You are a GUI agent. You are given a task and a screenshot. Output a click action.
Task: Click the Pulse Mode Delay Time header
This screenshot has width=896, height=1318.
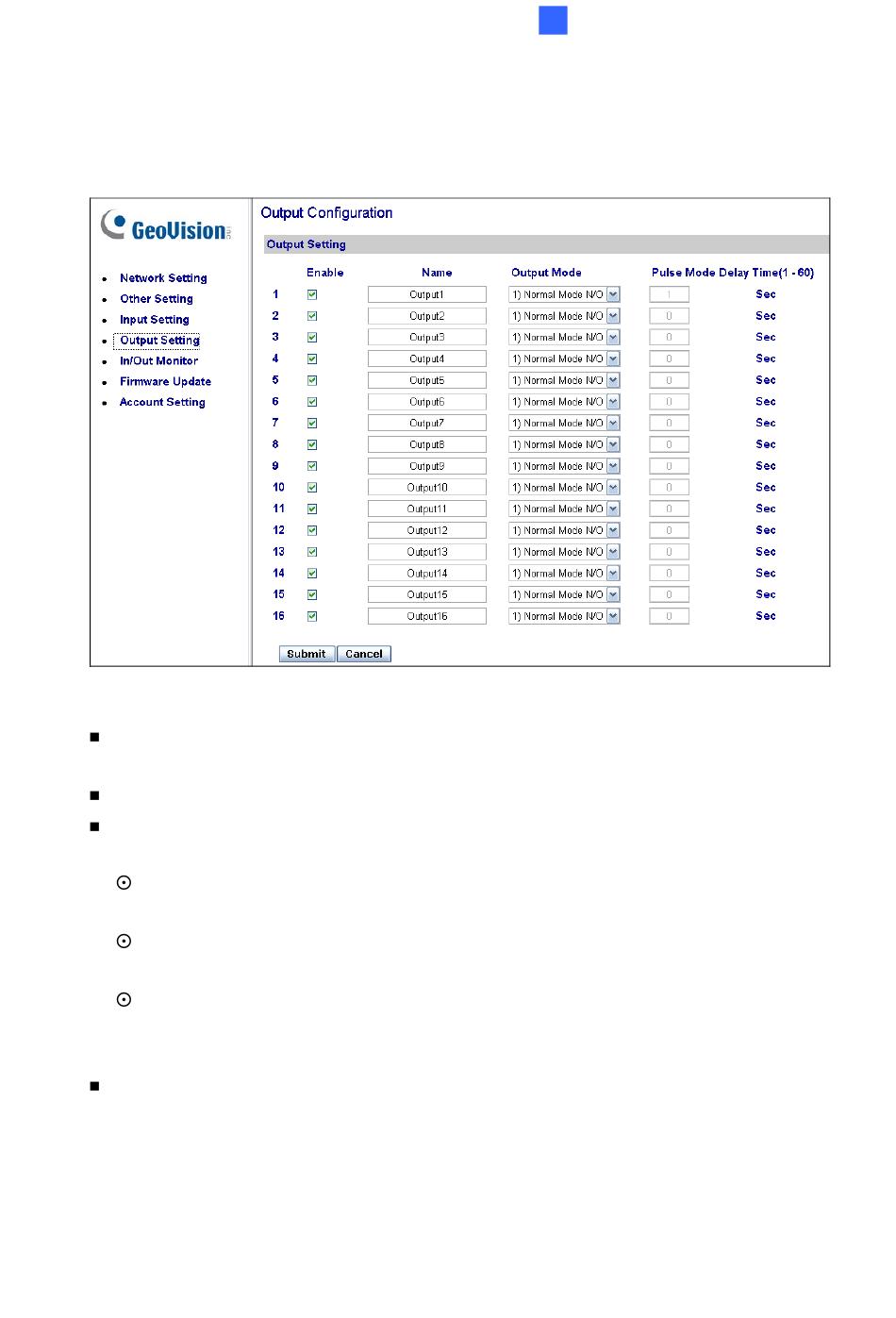coord(733,273)
